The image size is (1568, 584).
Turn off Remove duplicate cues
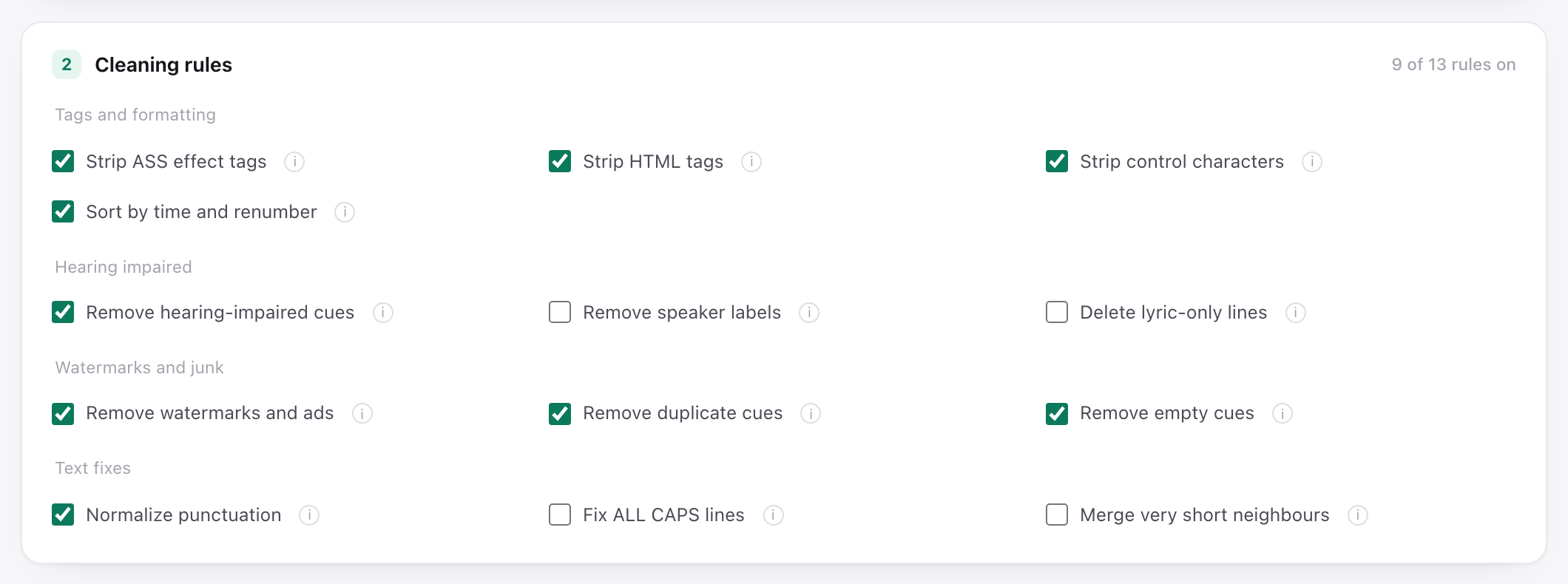(560, 414)
